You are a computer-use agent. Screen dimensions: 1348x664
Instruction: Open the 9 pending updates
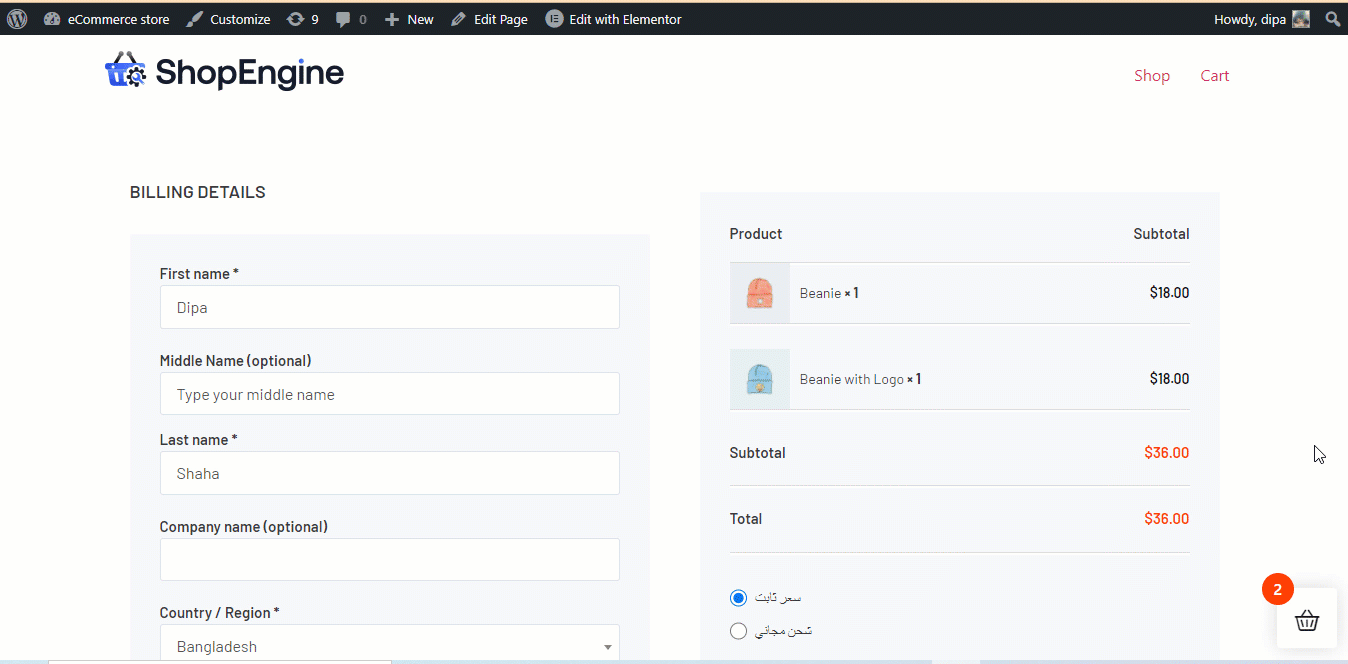(303, 19)
